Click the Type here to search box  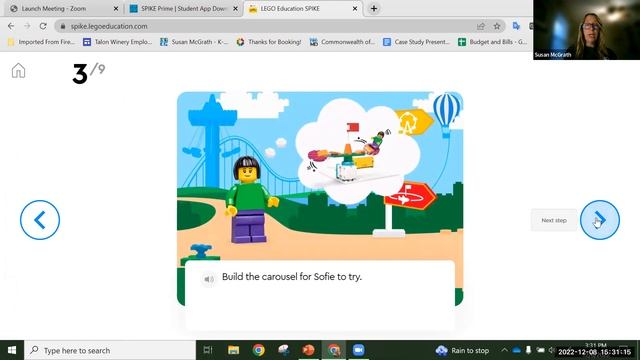tap(110, 350)
